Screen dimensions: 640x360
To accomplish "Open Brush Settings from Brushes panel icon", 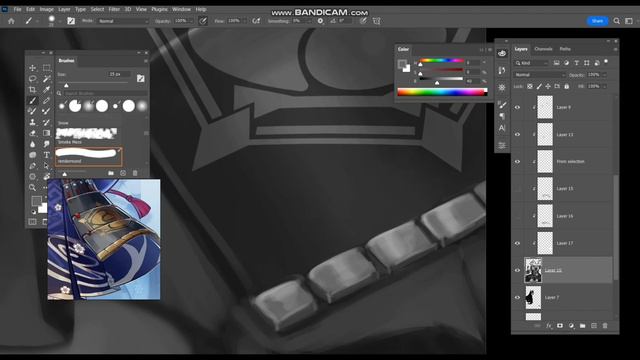I will point(140,78).
